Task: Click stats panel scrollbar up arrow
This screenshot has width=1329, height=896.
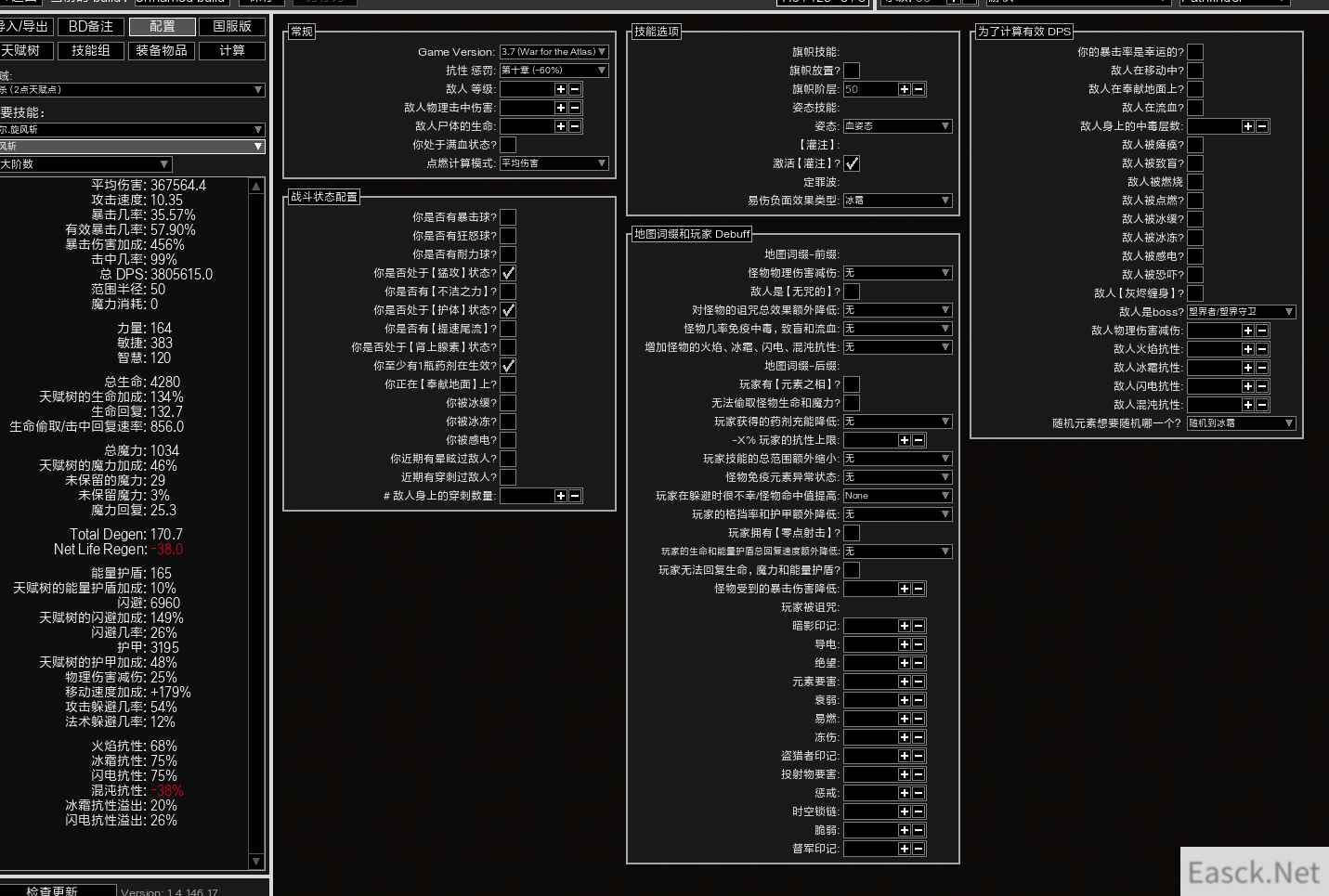Action: (x=256, y=187)
